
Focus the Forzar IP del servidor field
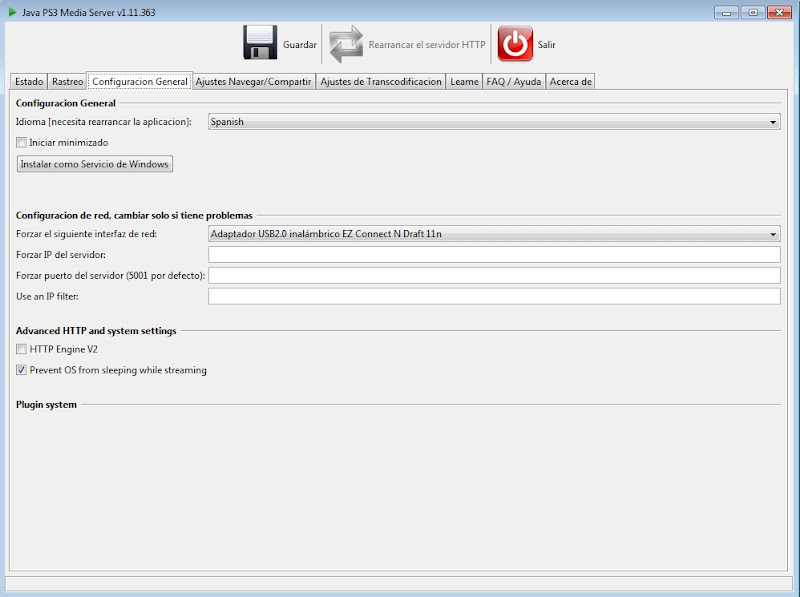(x=494, y=255)
